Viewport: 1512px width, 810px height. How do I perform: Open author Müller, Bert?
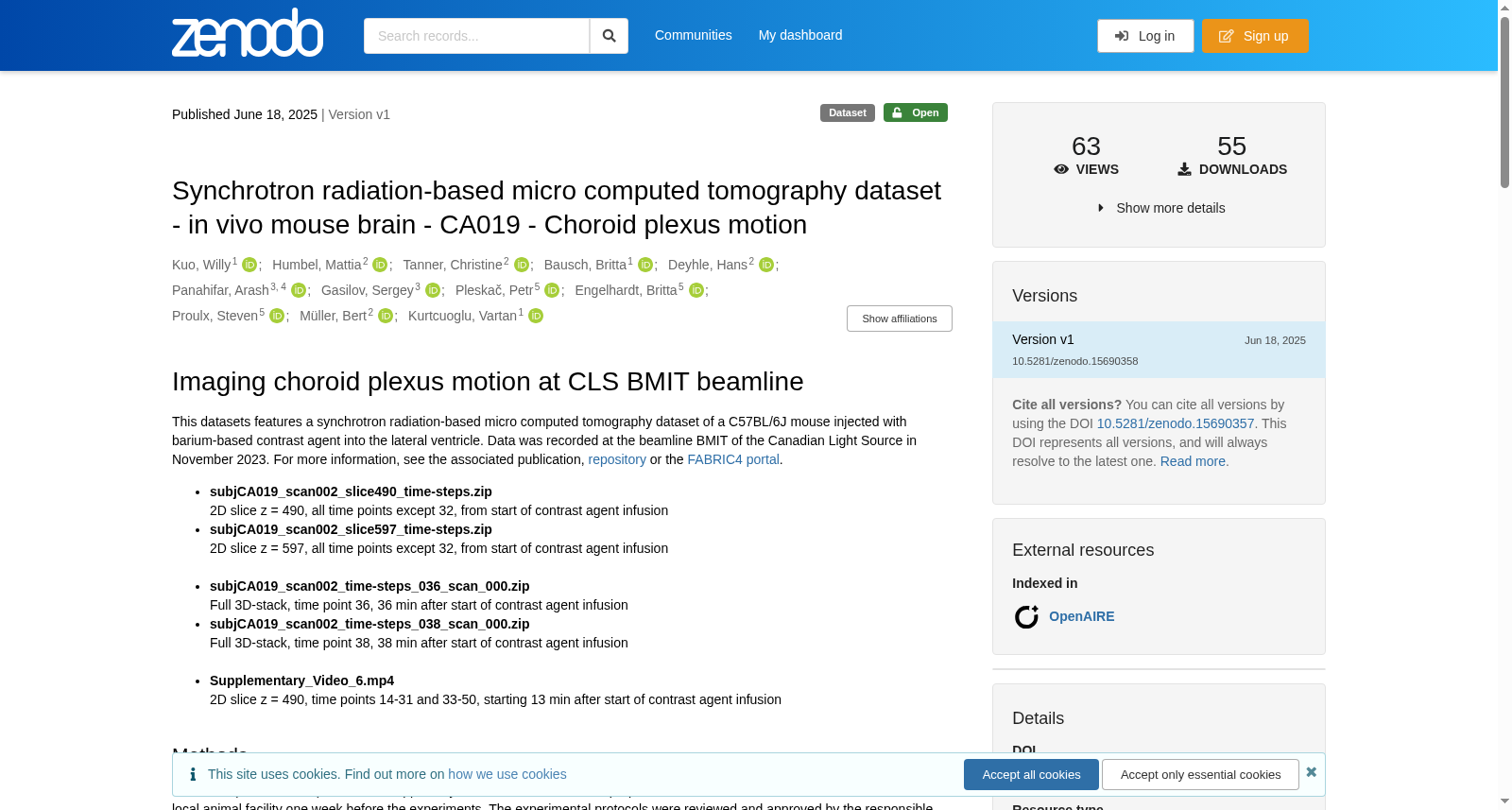click(x=333, y=316)
